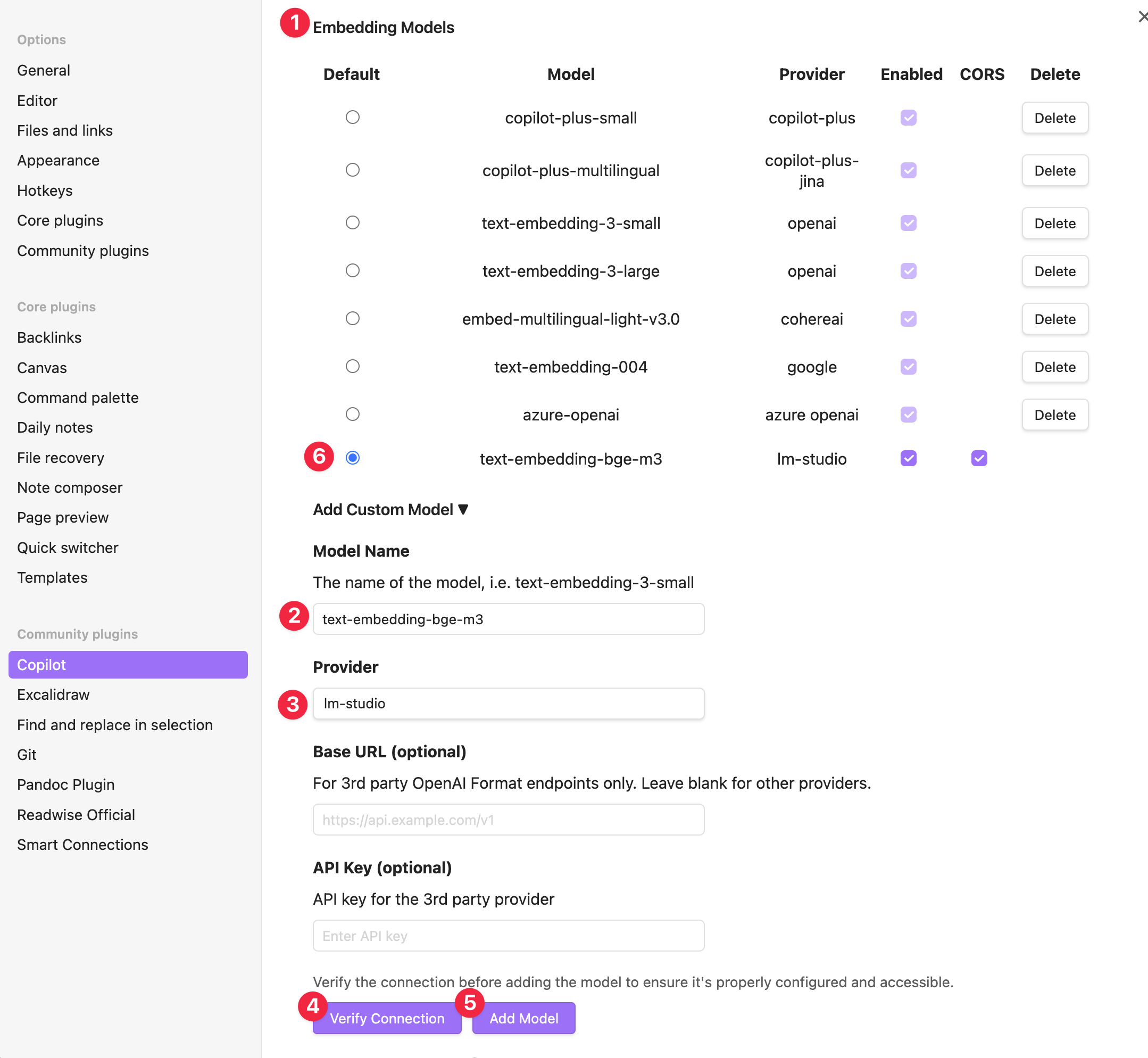Select the text-embedding-bge-m3 default radio
1148x1058 pixels.
pyautogui.click(x=353, y=458)
